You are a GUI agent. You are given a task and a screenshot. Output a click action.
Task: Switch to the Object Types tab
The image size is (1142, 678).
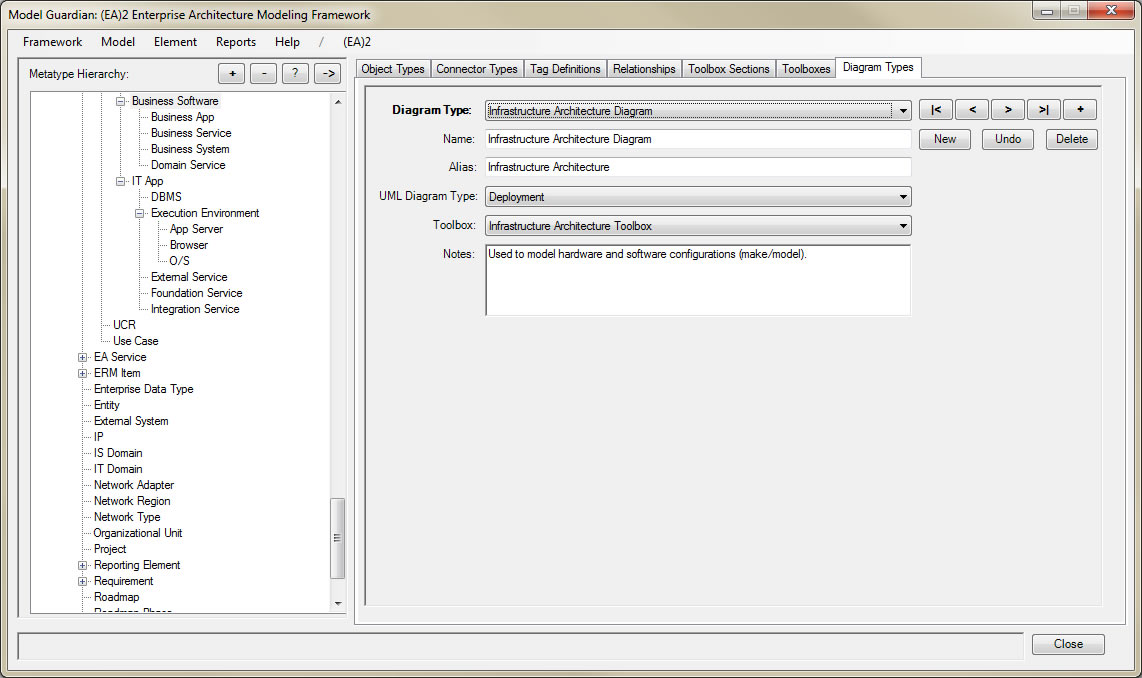point(393,69)
